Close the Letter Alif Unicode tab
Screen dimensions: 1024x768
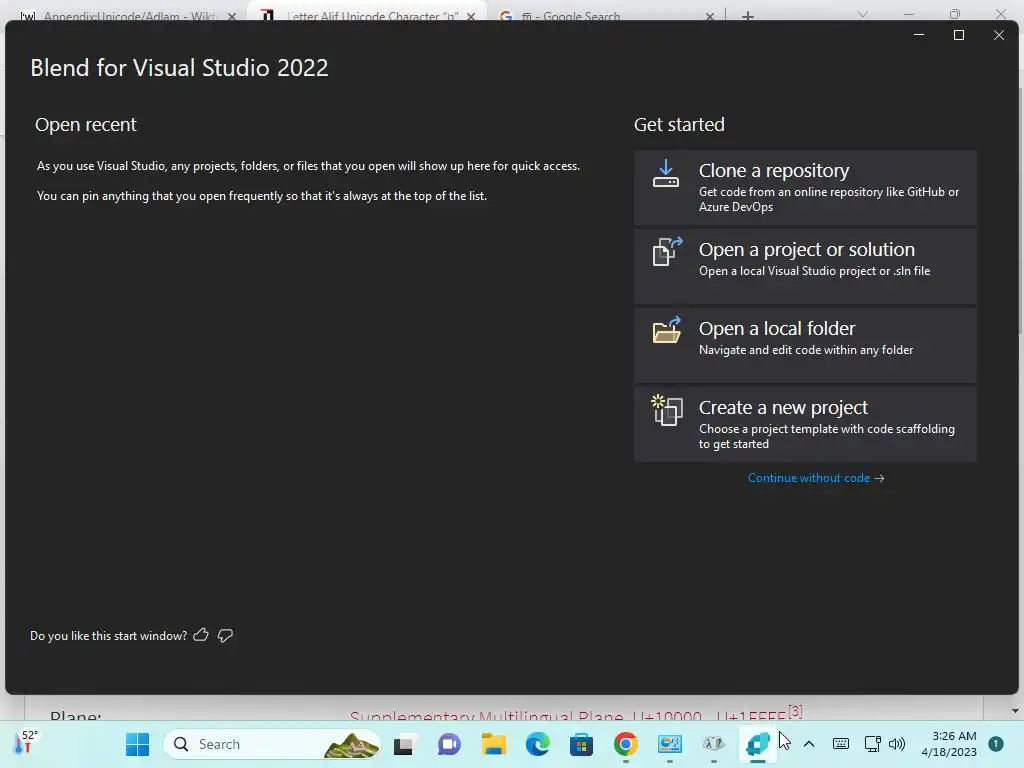[471, 16]
